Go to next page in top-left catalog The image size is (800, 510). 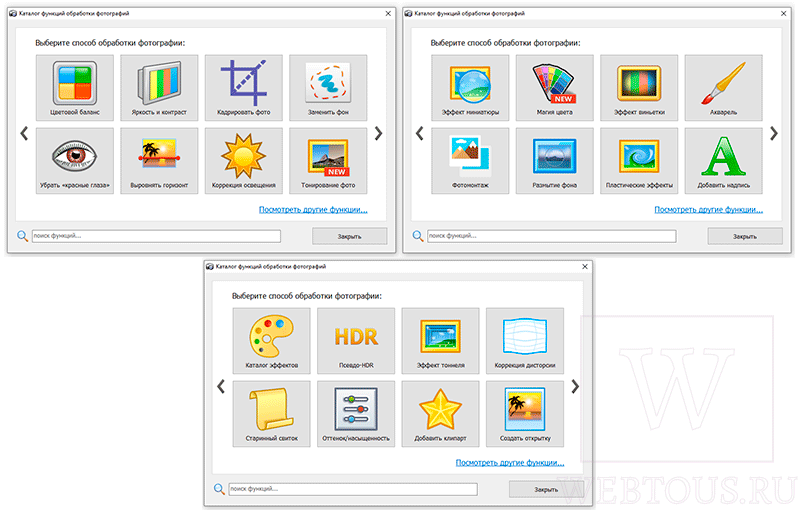(x=378, y=134)
